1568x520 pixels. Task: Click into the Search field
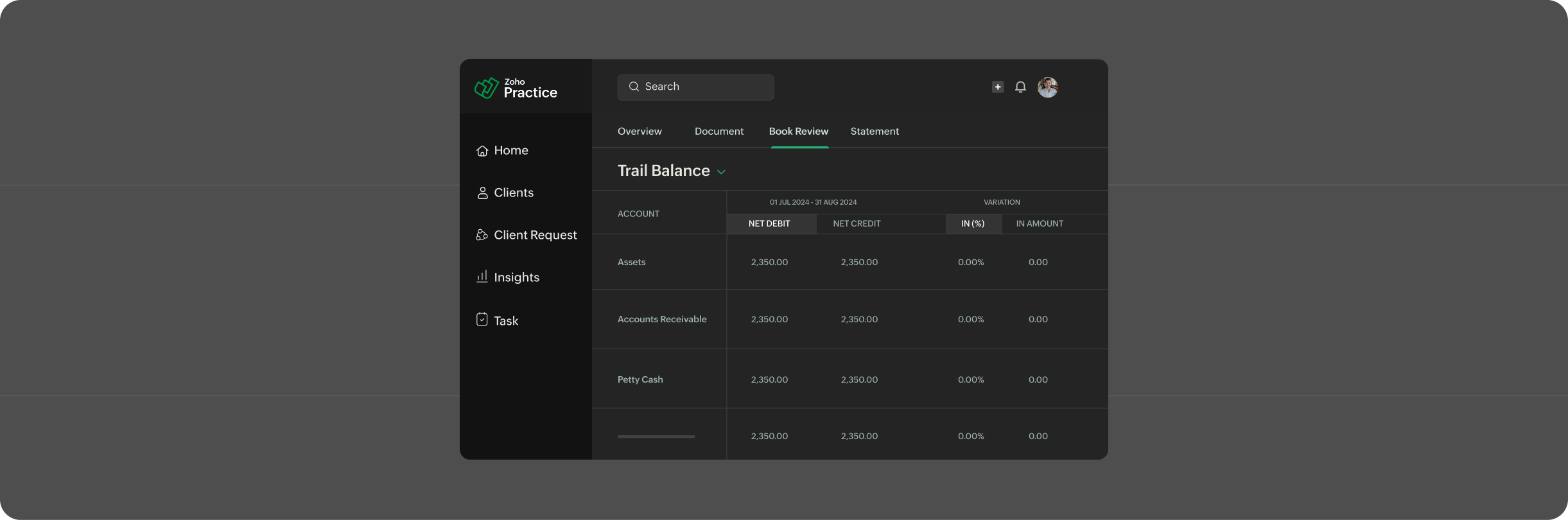tap(695, 87)
